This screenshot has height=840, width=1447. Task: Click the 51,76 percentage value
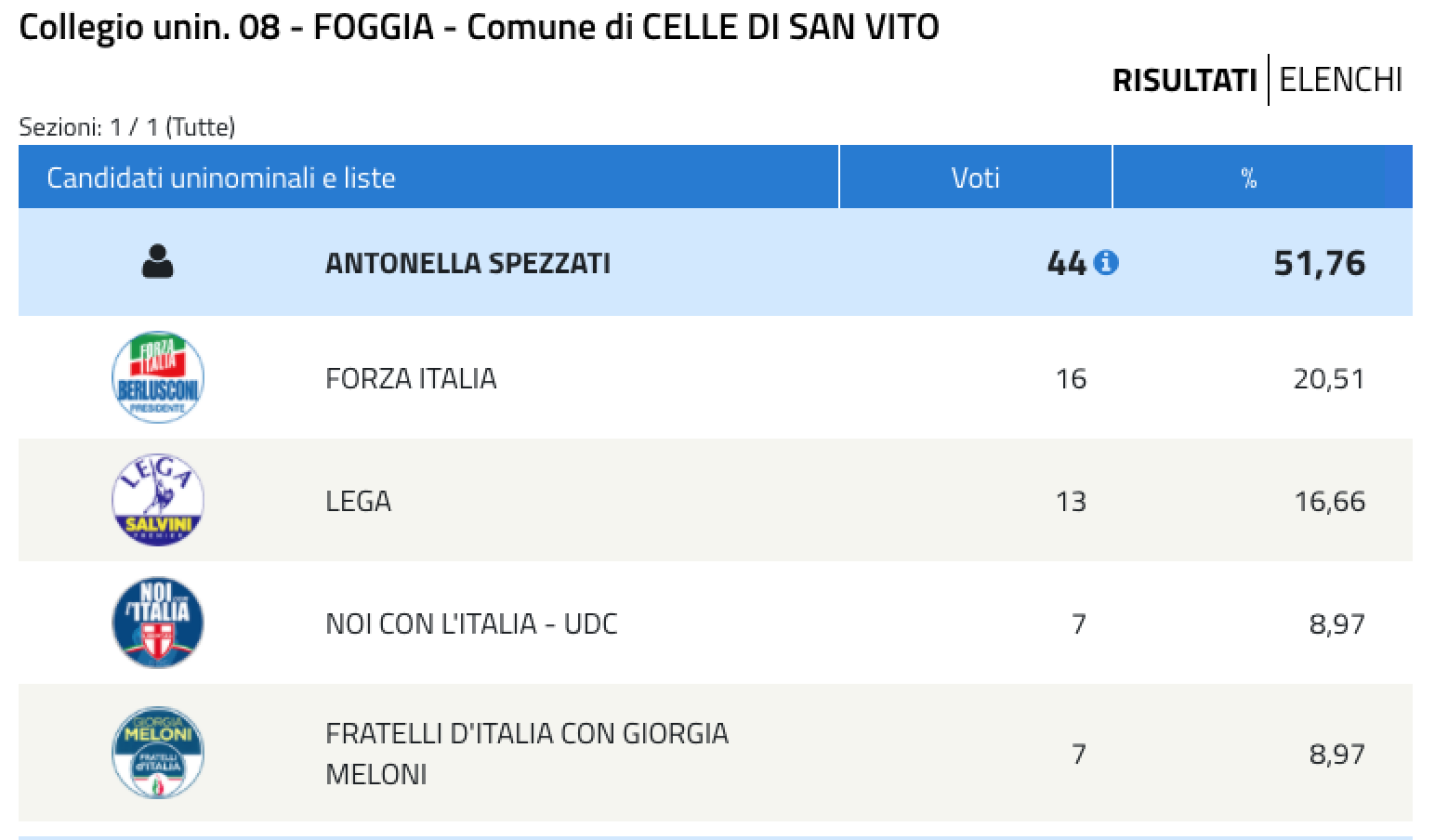[1320, 264]
